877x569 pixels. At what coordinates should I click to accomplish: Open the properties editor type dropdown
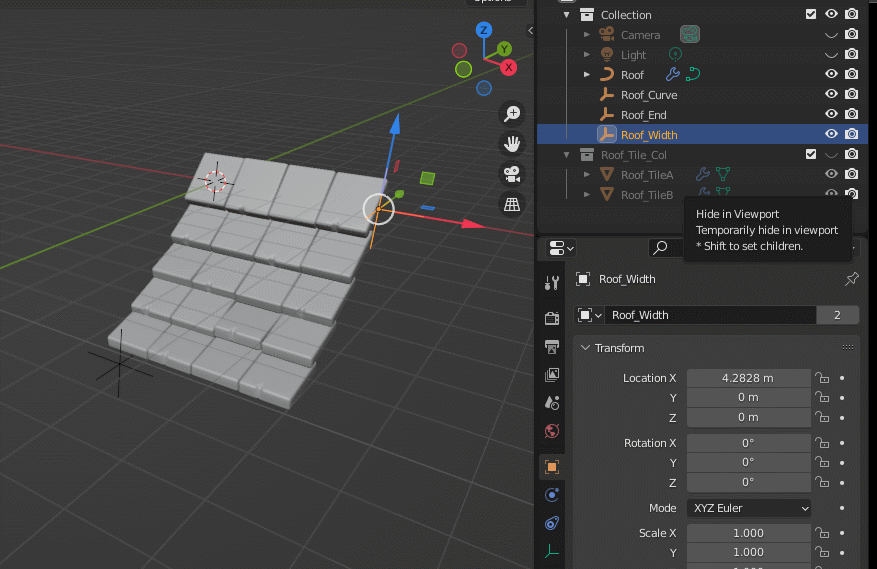[x=562, y=248]
